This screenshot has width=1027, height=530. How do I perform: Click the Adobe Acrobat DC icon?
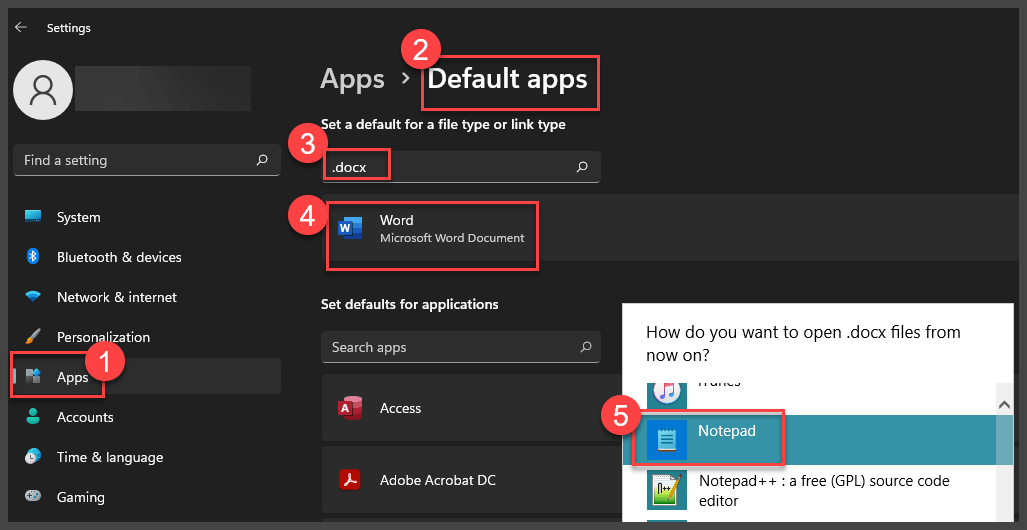[x=350, y=480]
